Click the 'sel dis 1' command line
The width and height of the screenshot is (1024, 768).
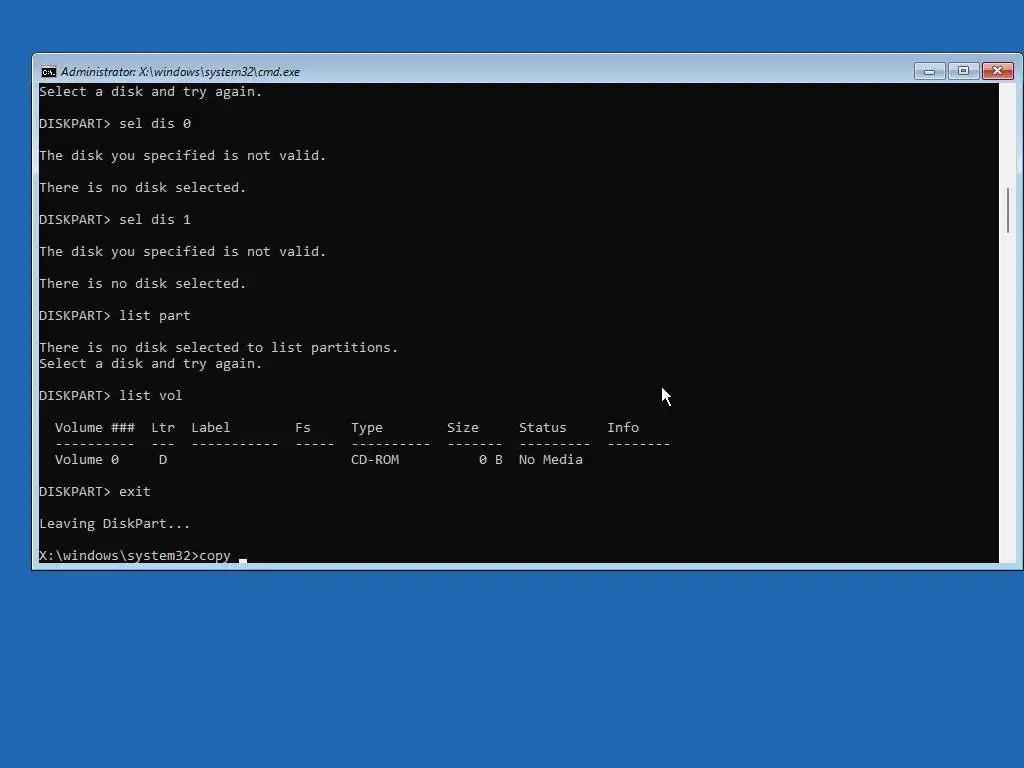click(115, 219)
